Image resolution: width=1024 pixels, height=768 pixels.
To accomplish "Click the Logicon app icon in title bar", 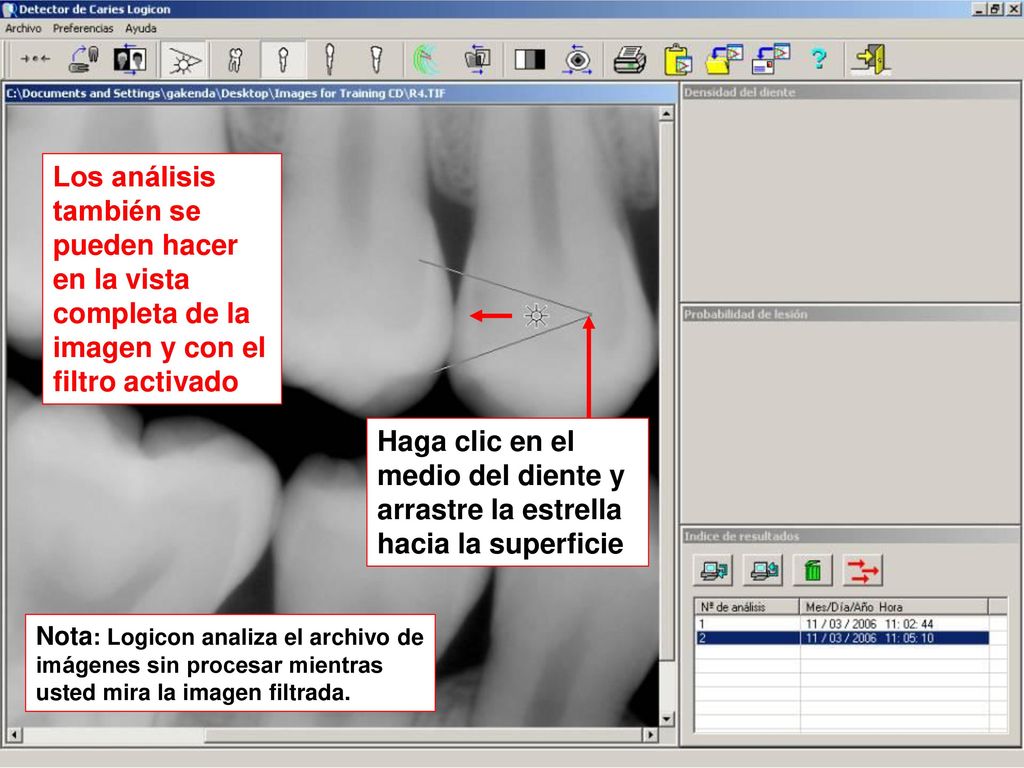I will (x=9, y=9).
